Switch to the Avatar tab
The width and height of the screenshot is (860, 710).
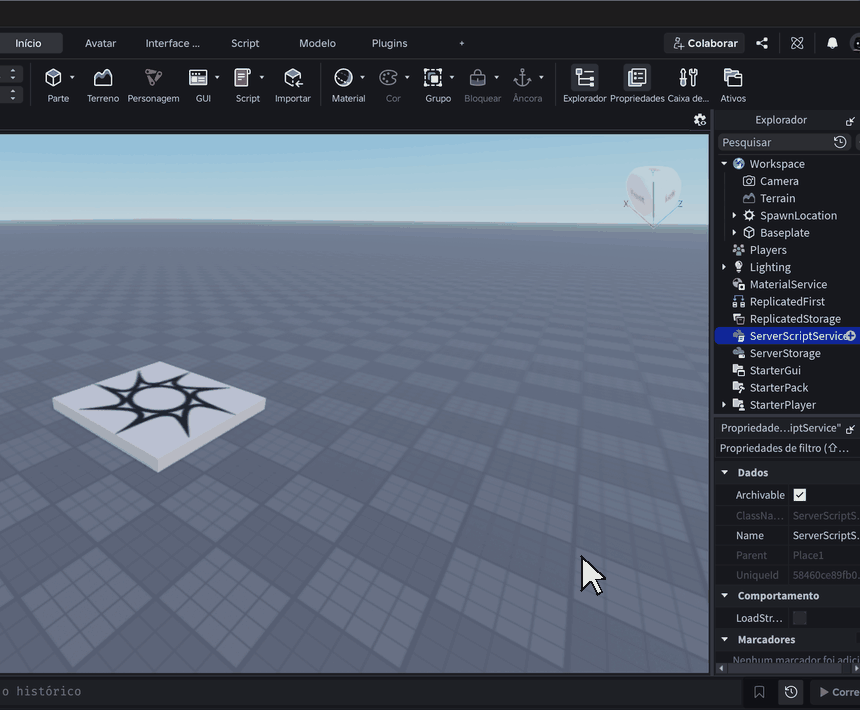(x=100, y=43)
